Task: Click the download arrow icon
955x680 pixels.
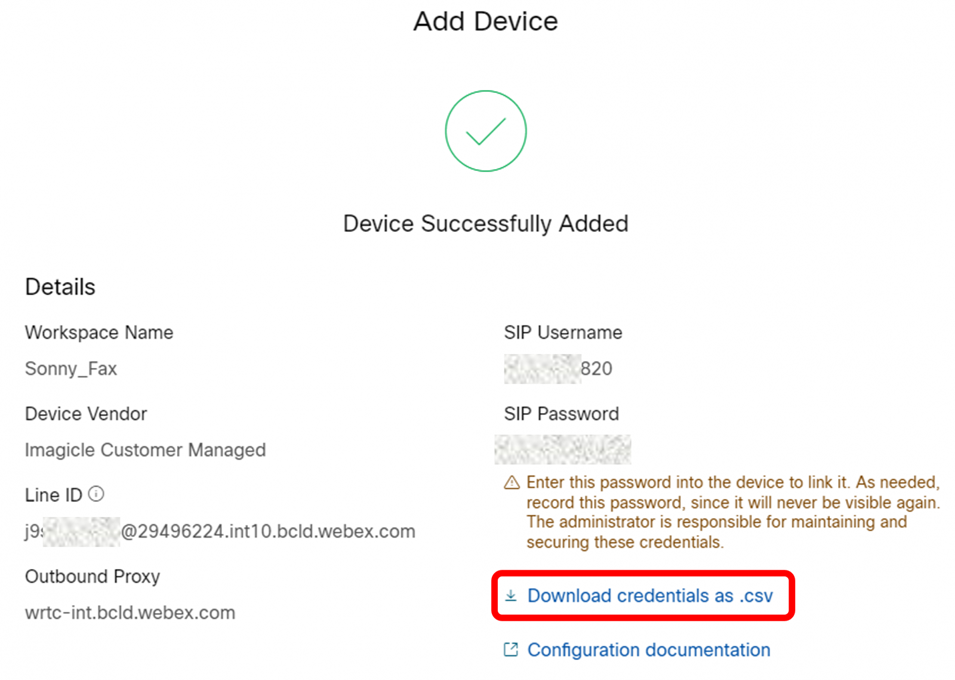Action: click(511, 596)
